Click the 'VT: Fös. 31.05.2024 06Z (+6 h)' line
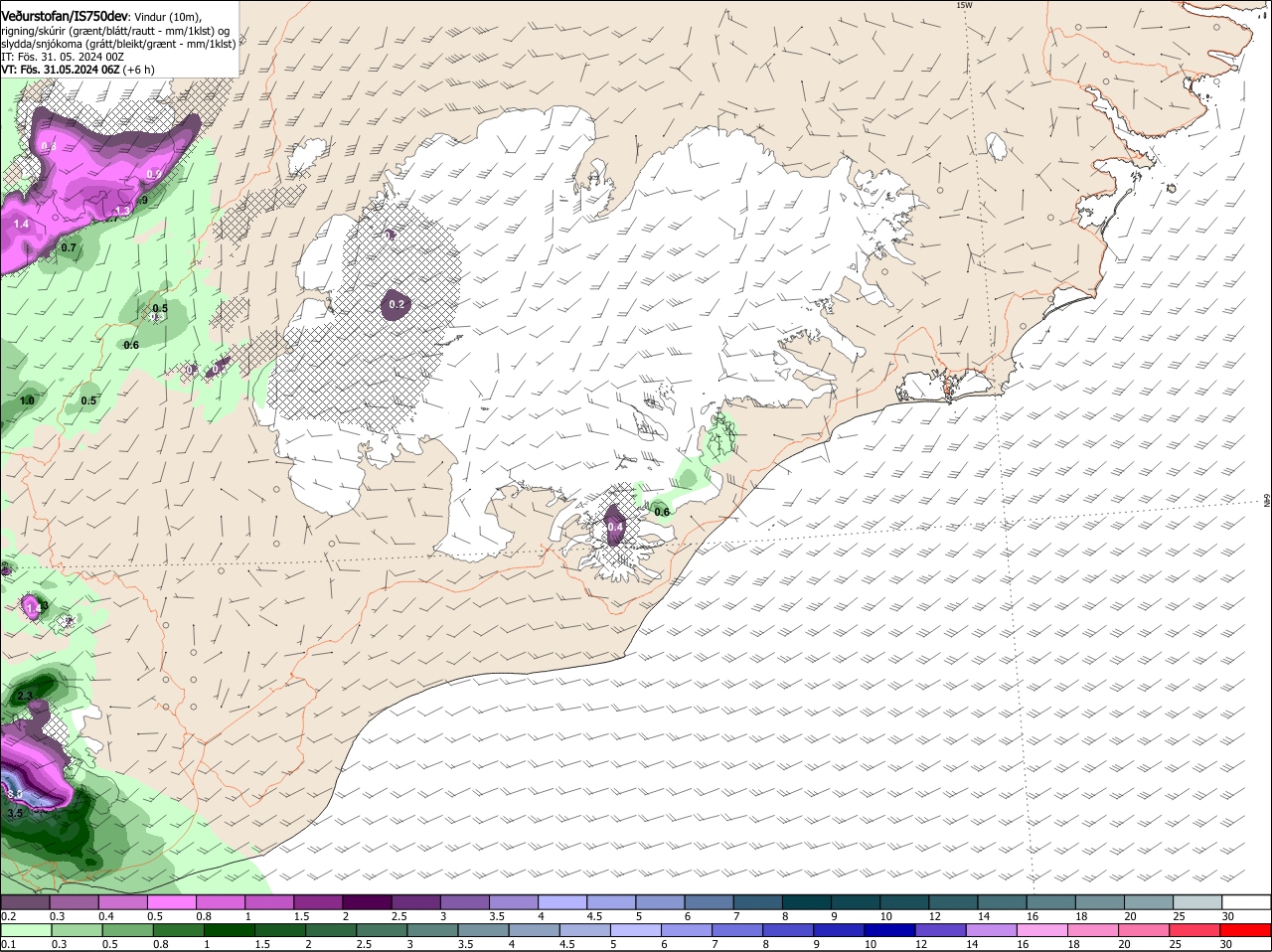This screenshot has height=952, width=1272. coord(78,70)
